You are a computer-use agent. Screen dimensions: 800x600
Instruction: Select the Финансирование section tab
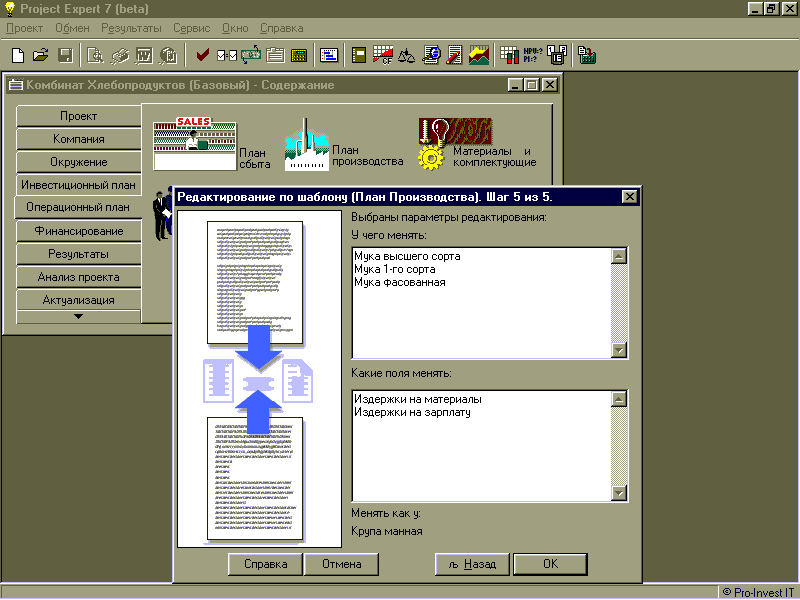point(79,231)
